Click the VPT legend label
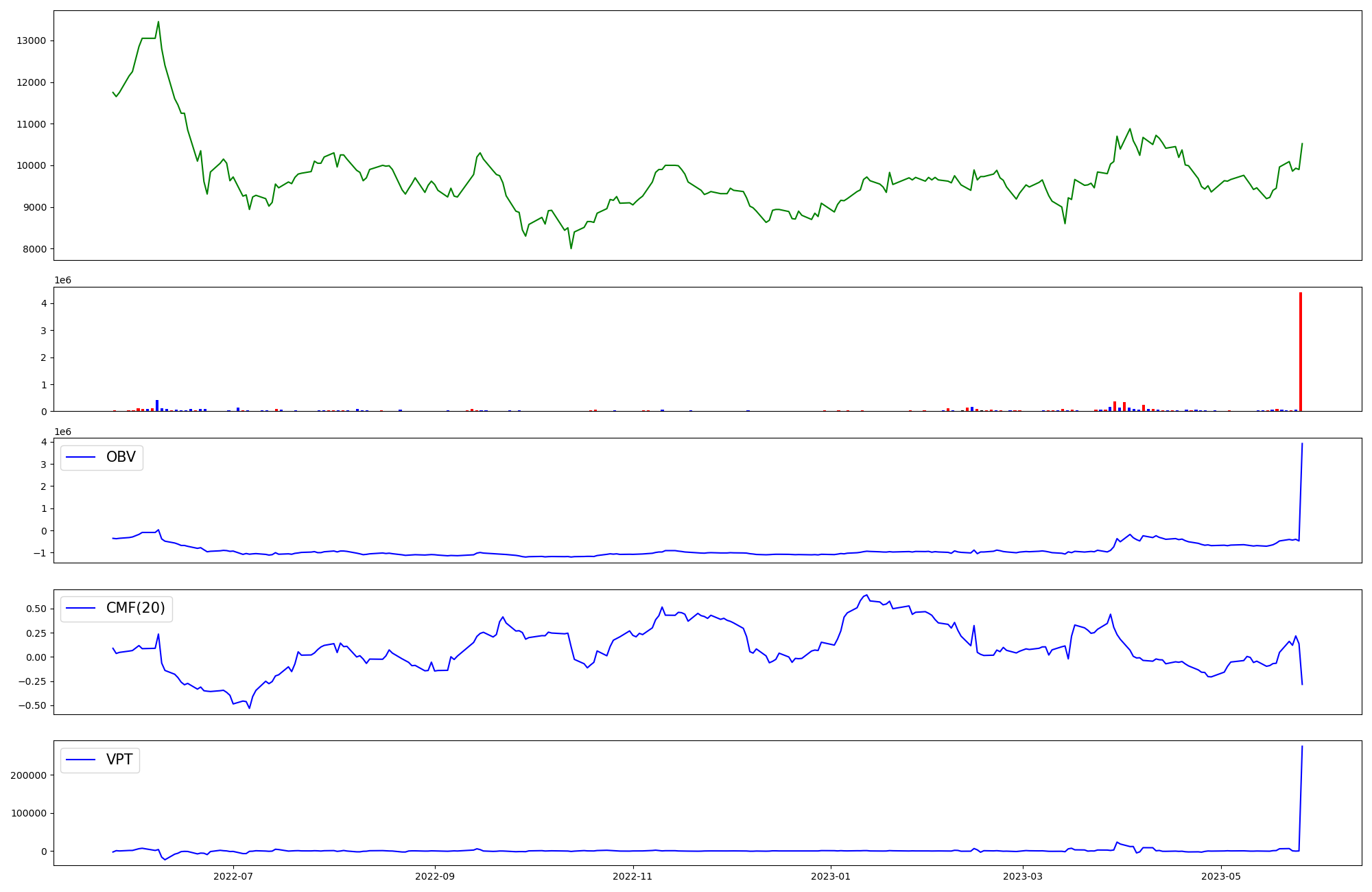 [x=119, y=760]
